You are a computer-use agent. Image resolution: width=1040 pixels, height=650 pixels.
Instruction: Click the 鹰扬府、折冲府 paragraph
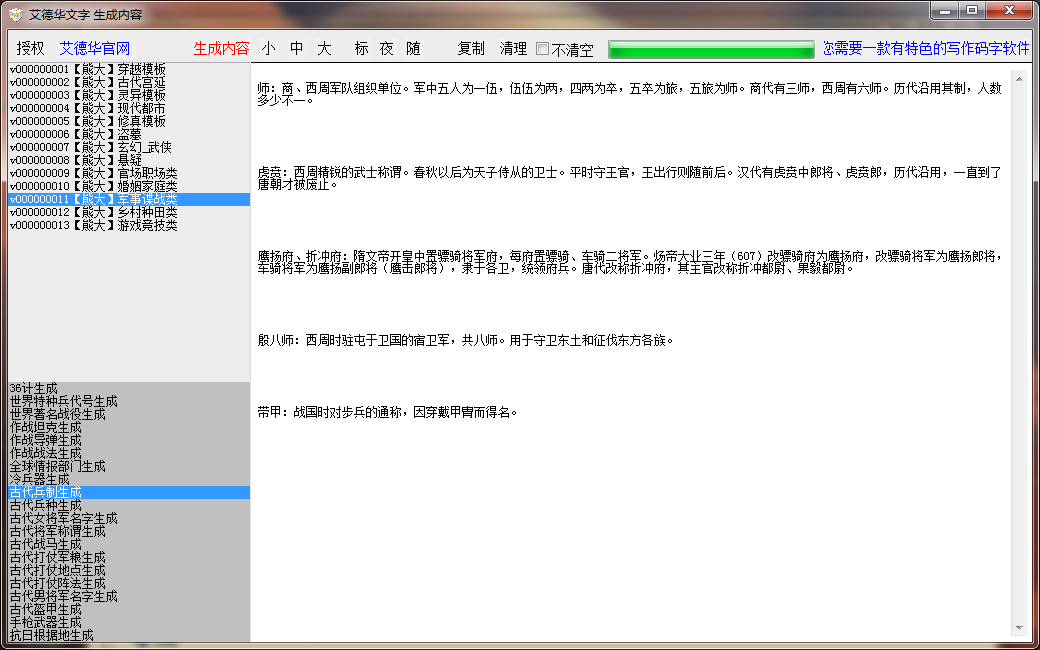tap(629, 262)
